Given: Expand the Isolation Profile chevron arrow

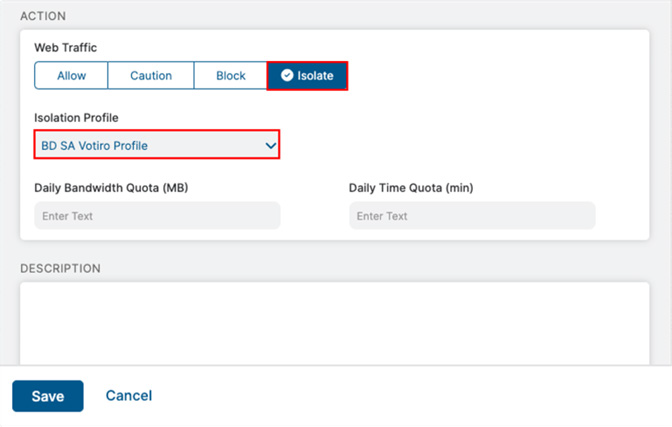Looking at the screenshot, I should (270, 146).
